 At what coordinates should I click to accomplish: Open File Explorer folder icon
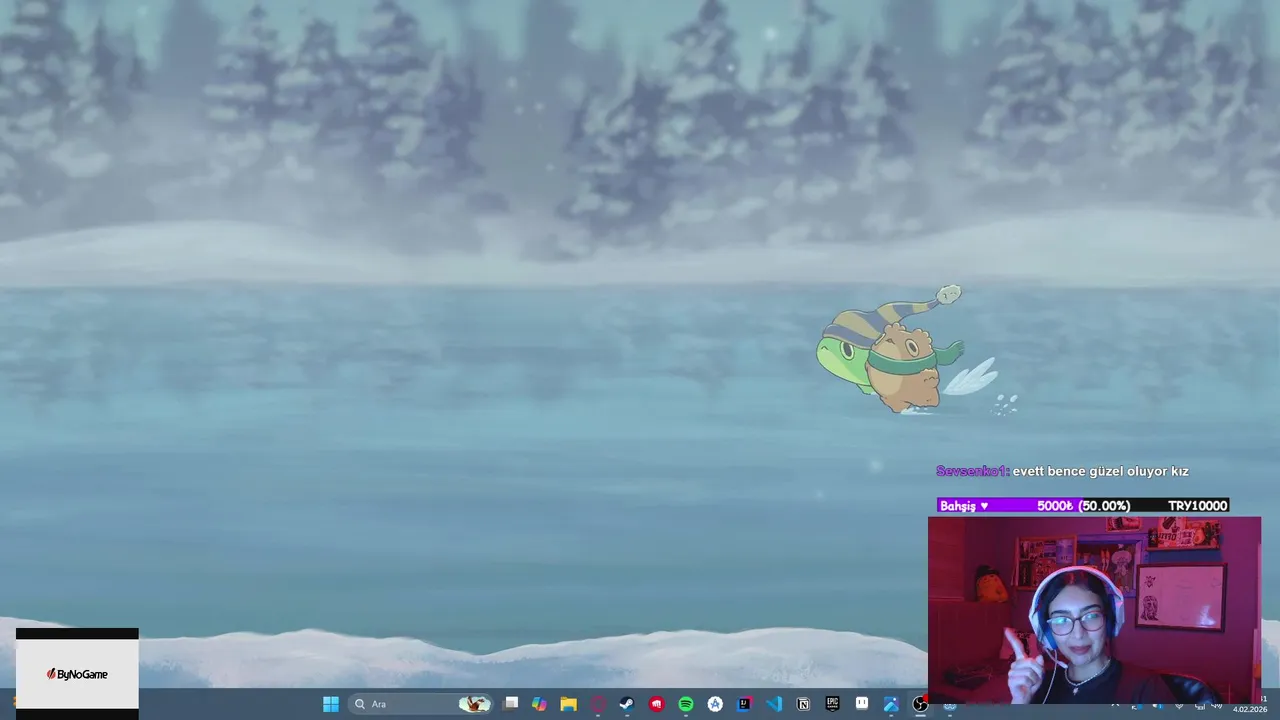tap(569, 704)
